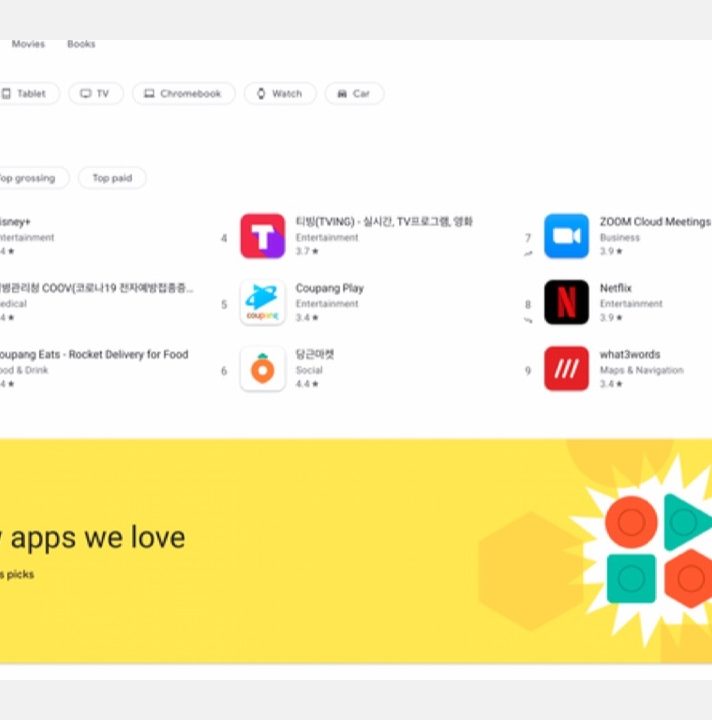Select the Chromebook device filter chip
This screenshot has height=720, width=712.
click(184, 94)
